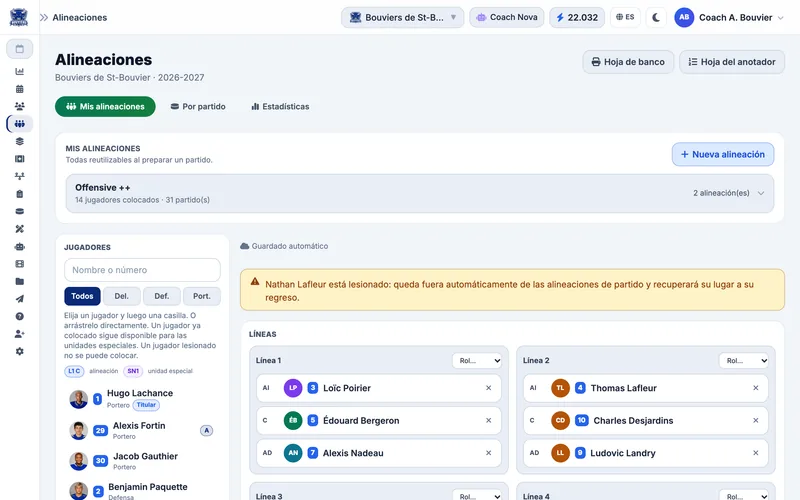Open the clipboard icon in the sidebar
Viewport: 800px width, 500px height.
19,194
